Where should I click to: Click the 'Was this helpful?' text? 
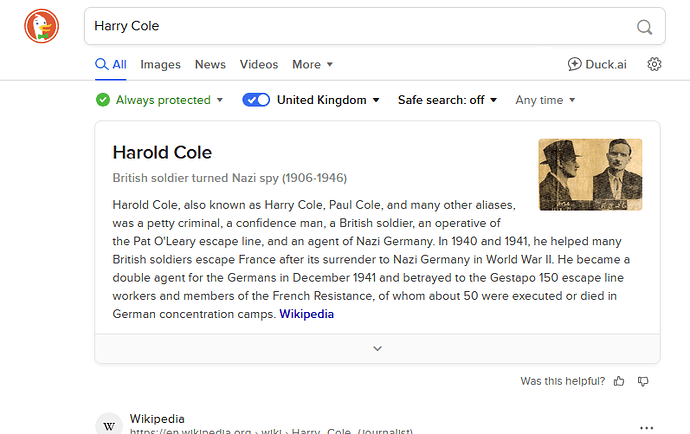click(x=562, y=381)
